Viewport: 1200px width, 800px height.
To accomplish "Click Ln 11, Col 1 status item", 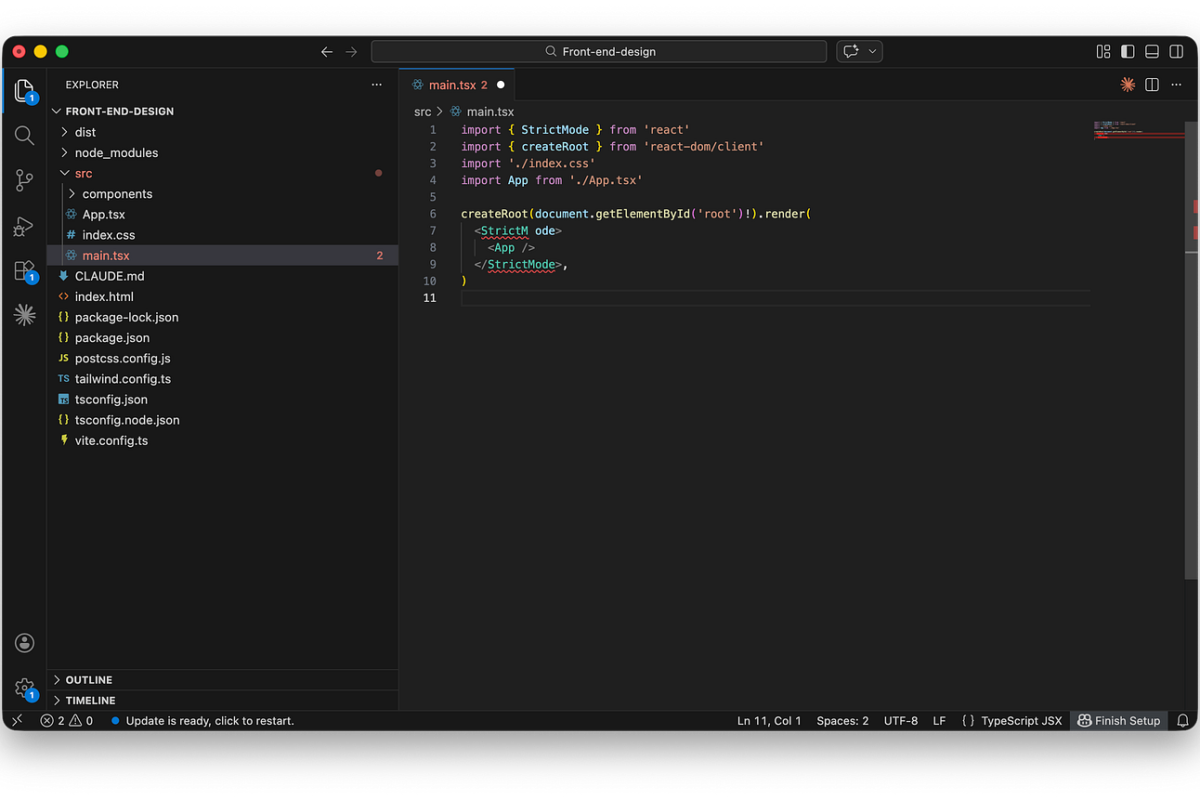I will [x=769, y=720].
